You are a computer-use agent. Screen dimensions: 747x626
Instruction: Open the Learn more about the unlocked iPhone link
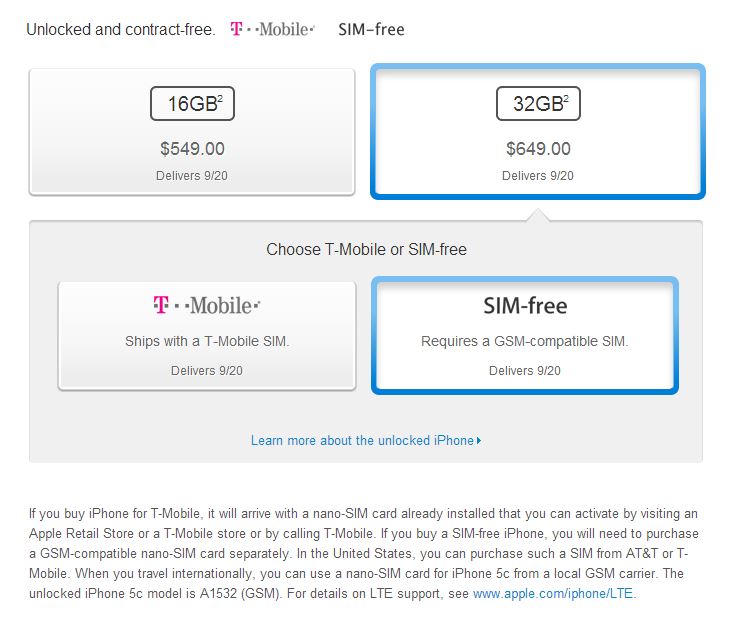[362, 440]
